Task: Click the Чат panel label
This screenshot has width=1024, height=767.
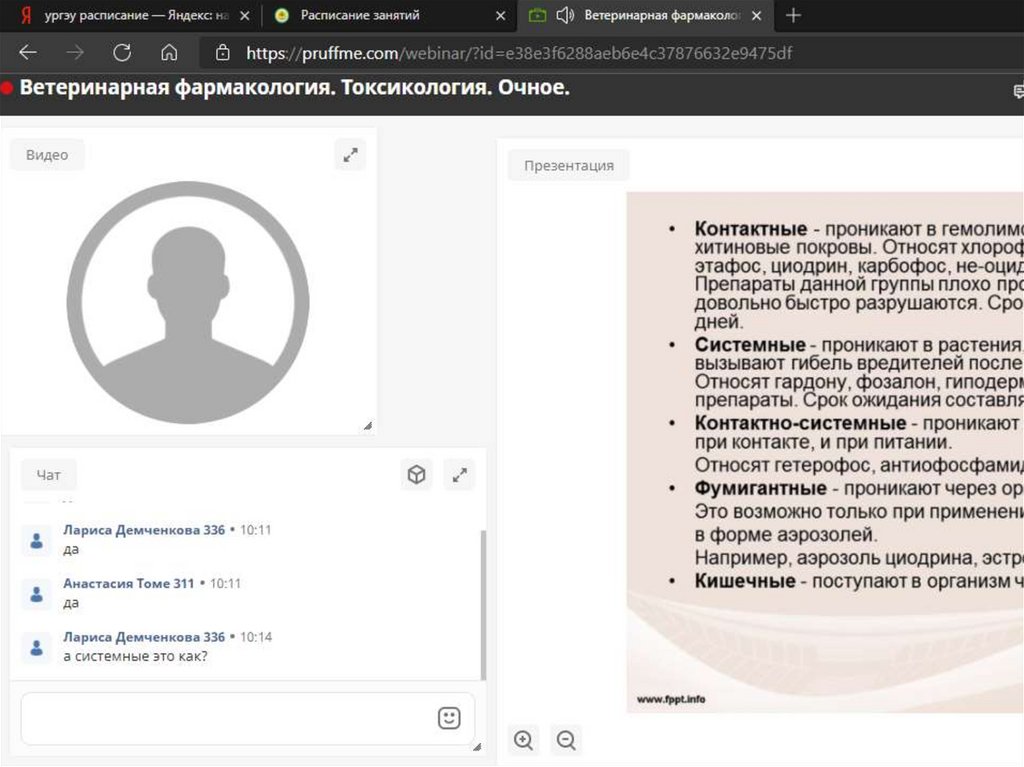Action: (x=48, y=476)
